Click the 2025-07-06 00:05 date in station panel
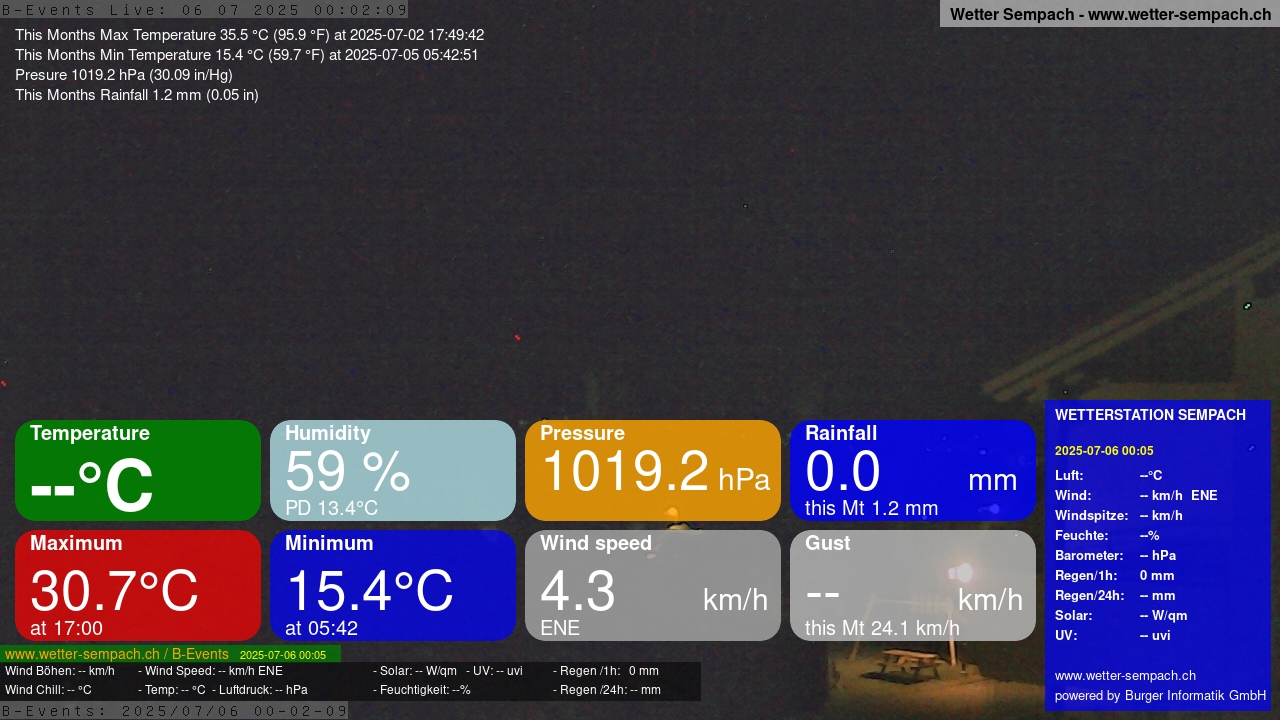 click(x=1104, y=451)
